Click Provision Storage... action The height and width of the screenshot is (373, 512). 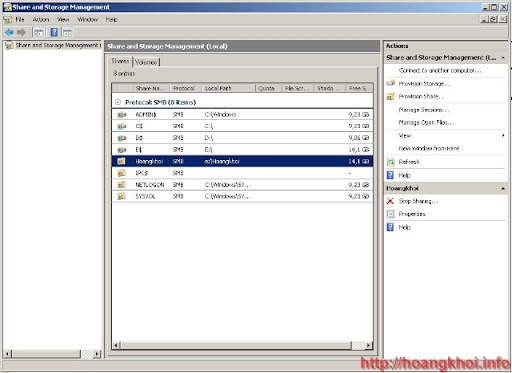point(424,84)
